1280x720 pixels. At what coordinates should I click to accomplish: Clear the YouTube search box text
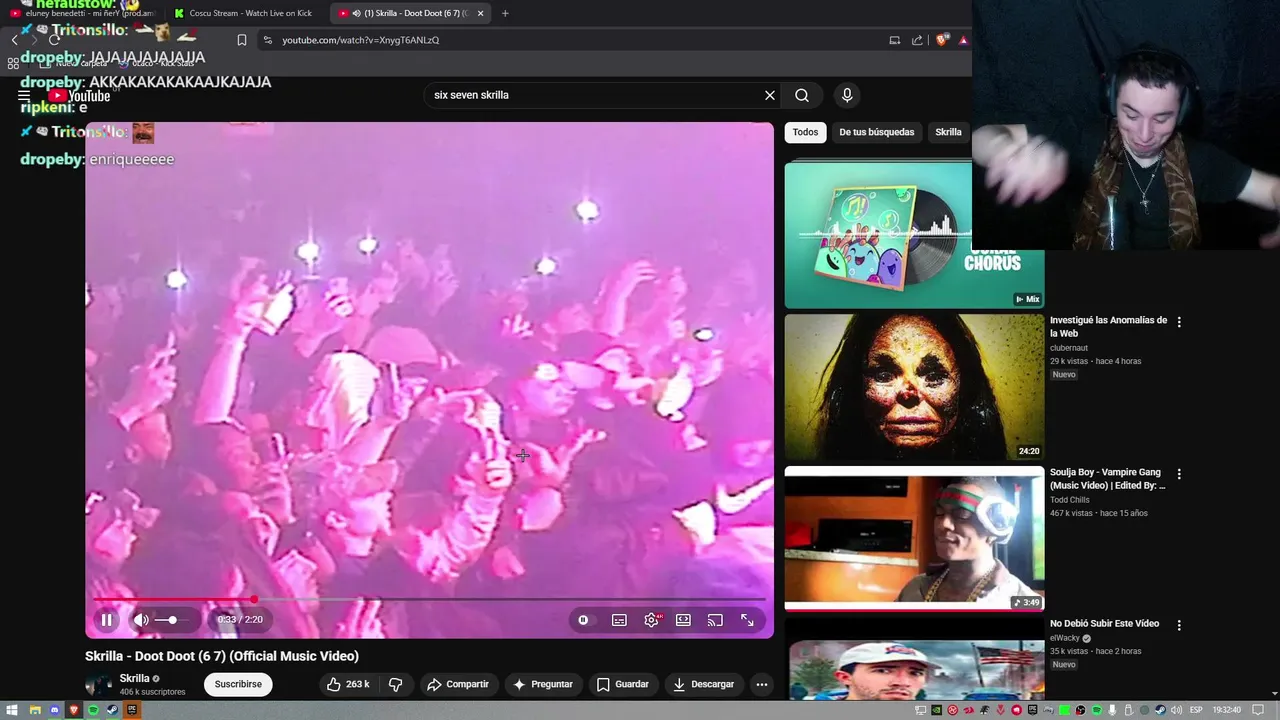point(770,95)
